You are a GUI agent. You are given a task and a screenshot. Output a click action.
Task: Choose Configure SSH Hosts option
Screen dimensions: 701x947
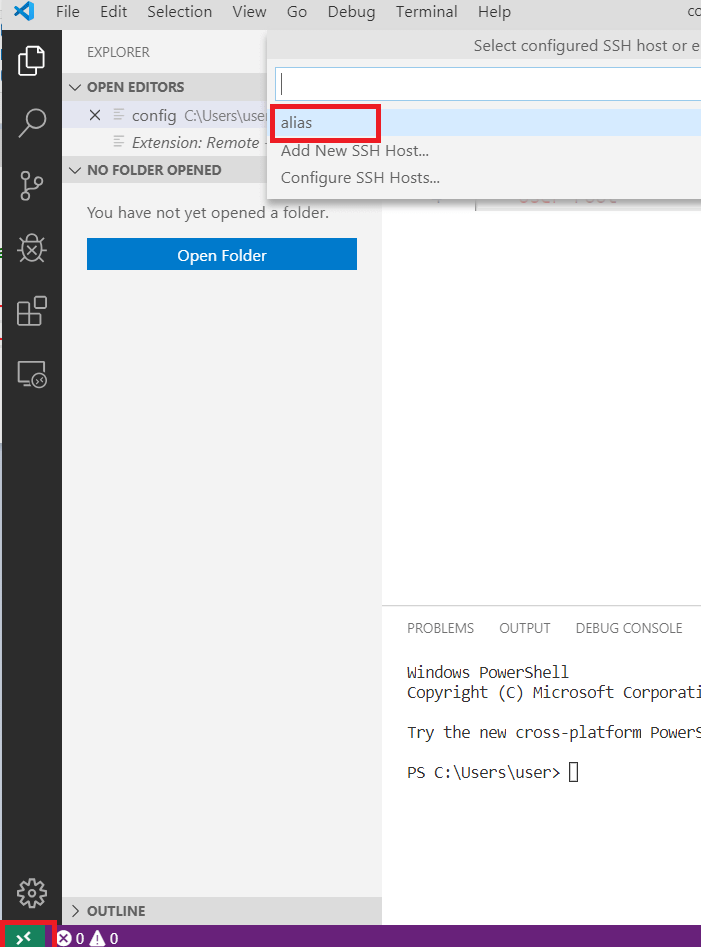pyautogui.click(x=484, y=178)
